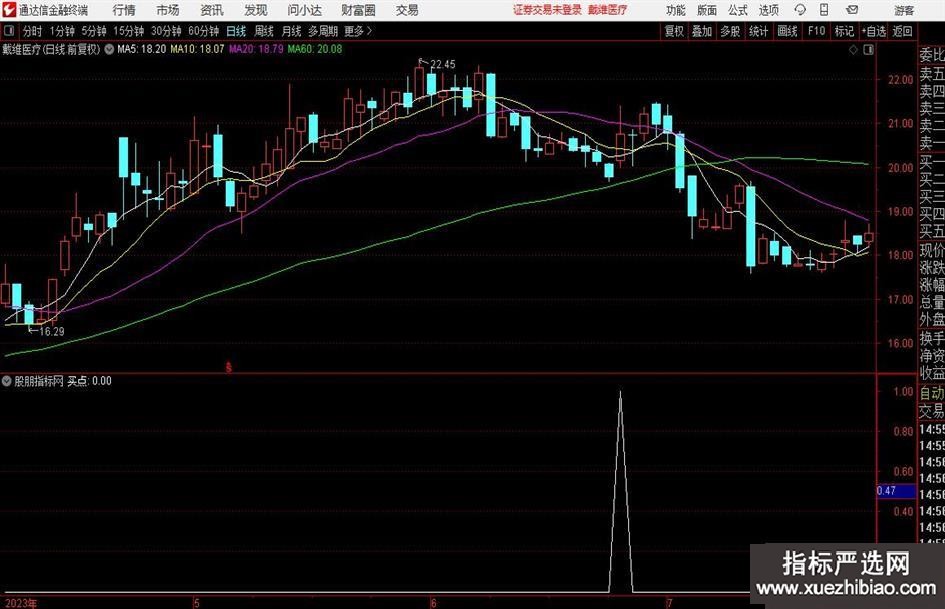Viewport: 945px width, 609px height.
Task: Click the red 戴维医疗 stock name in title bar
Action: (x=608, y=10)
